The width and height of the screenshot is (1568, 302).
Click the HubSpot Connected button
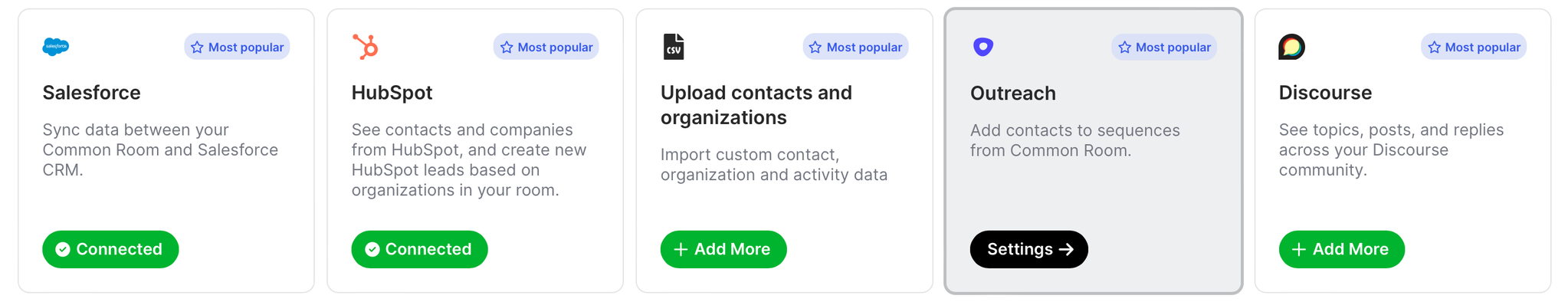419,249
